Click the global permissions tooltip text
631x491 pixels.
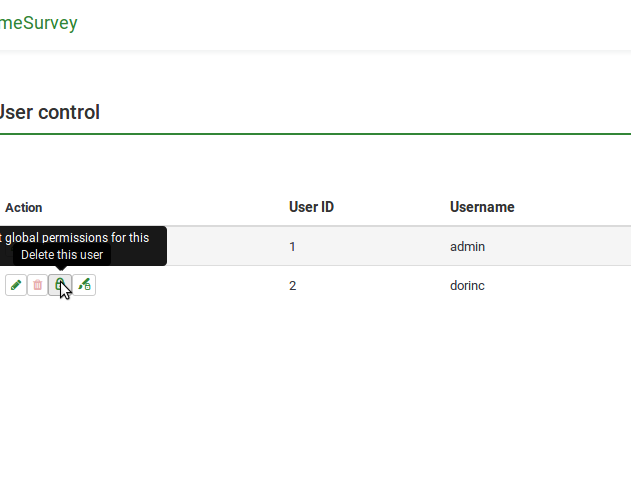76,237
